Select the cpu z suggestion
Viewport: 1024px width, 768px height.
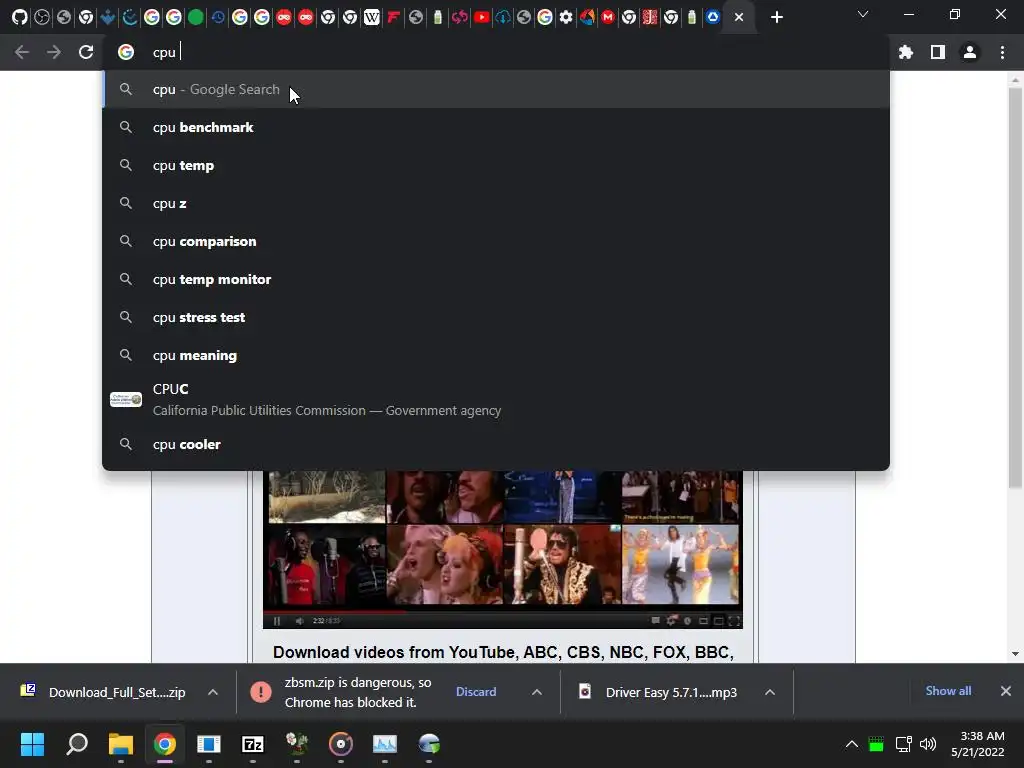pos(496,203)
